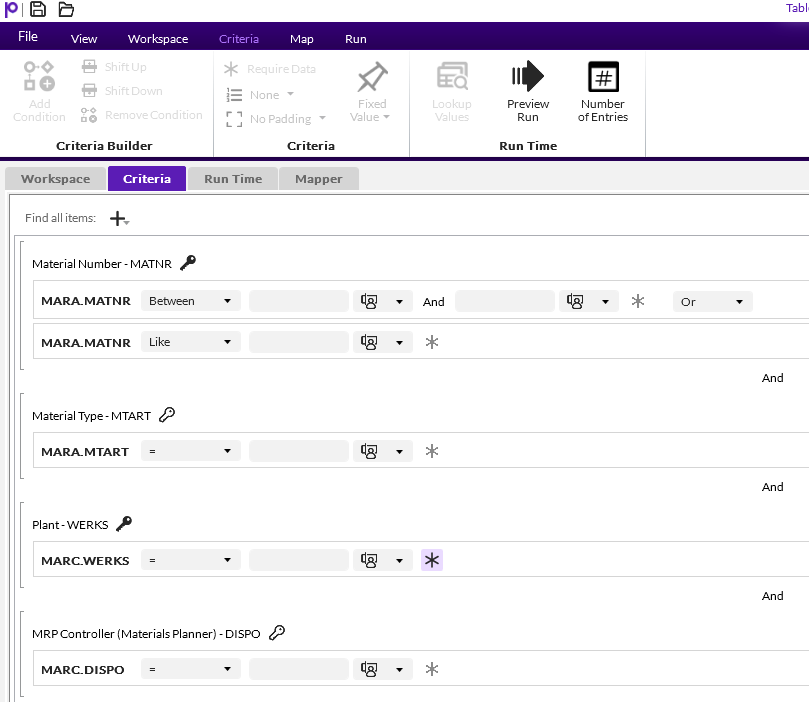This screenshot has height=702, width=809.
Task: Select the Criteria ribbon tab
Action: [239, 39]
